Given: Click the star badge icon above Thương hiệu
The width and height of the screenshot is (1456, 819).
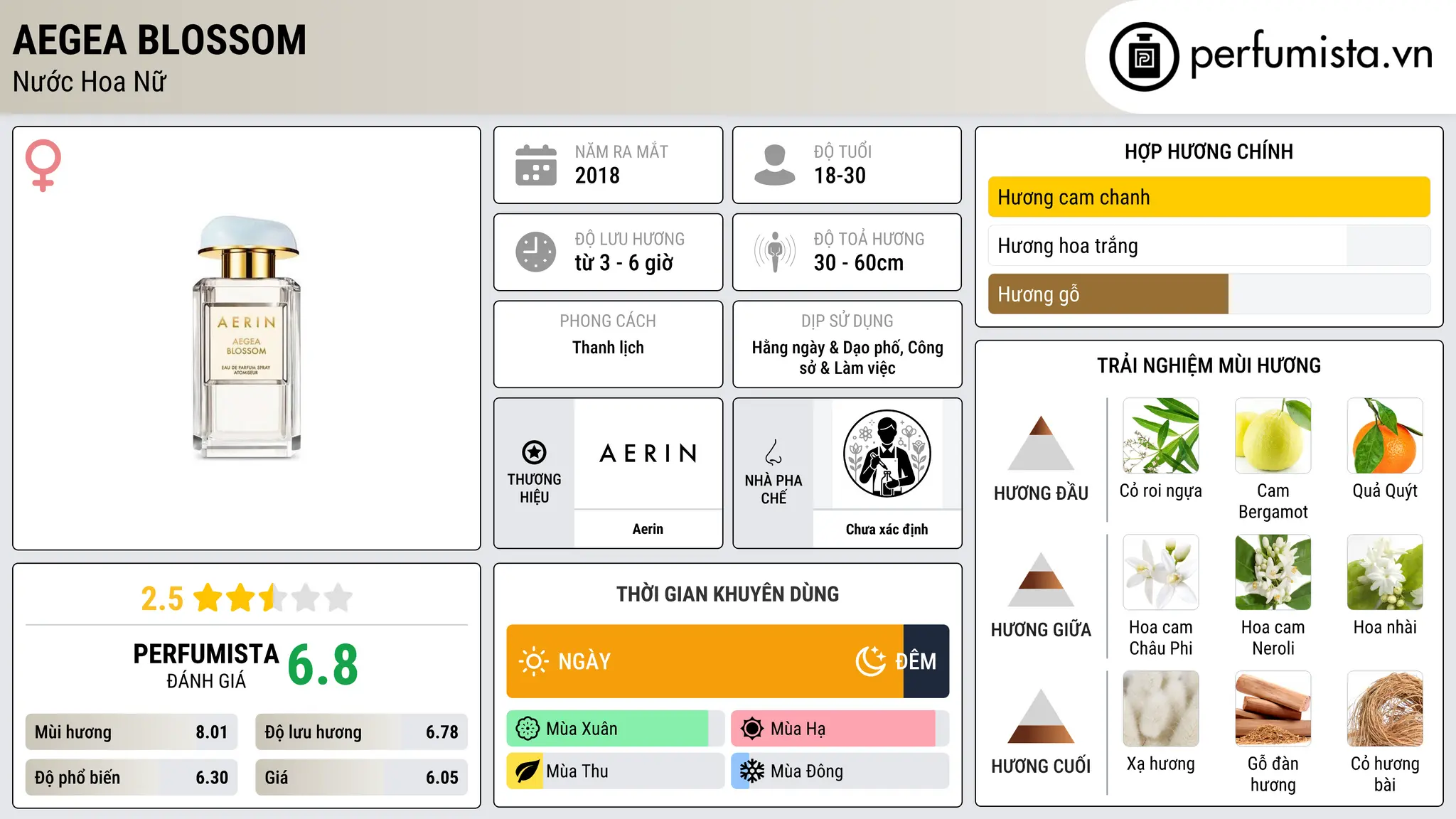Looking at the screenshot, I should (x=534, y=451).
